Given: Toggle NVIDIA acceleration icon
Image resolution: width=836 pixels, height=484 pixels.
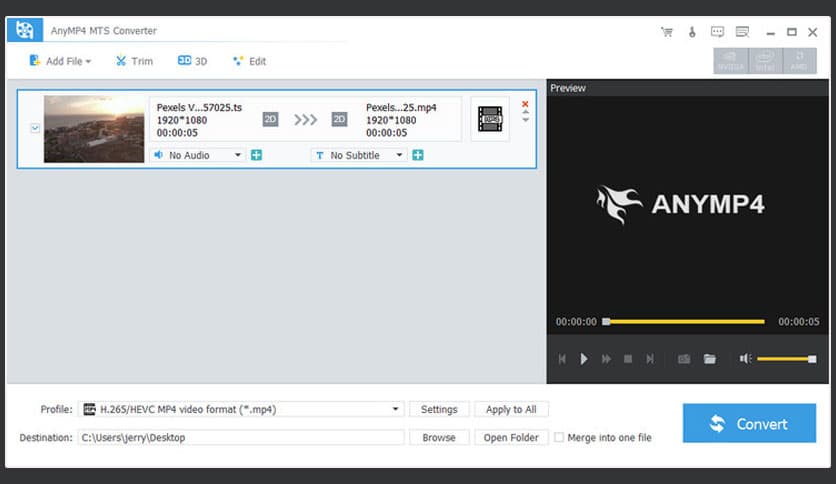Looking at the screenshot, I should coord(731,61).
